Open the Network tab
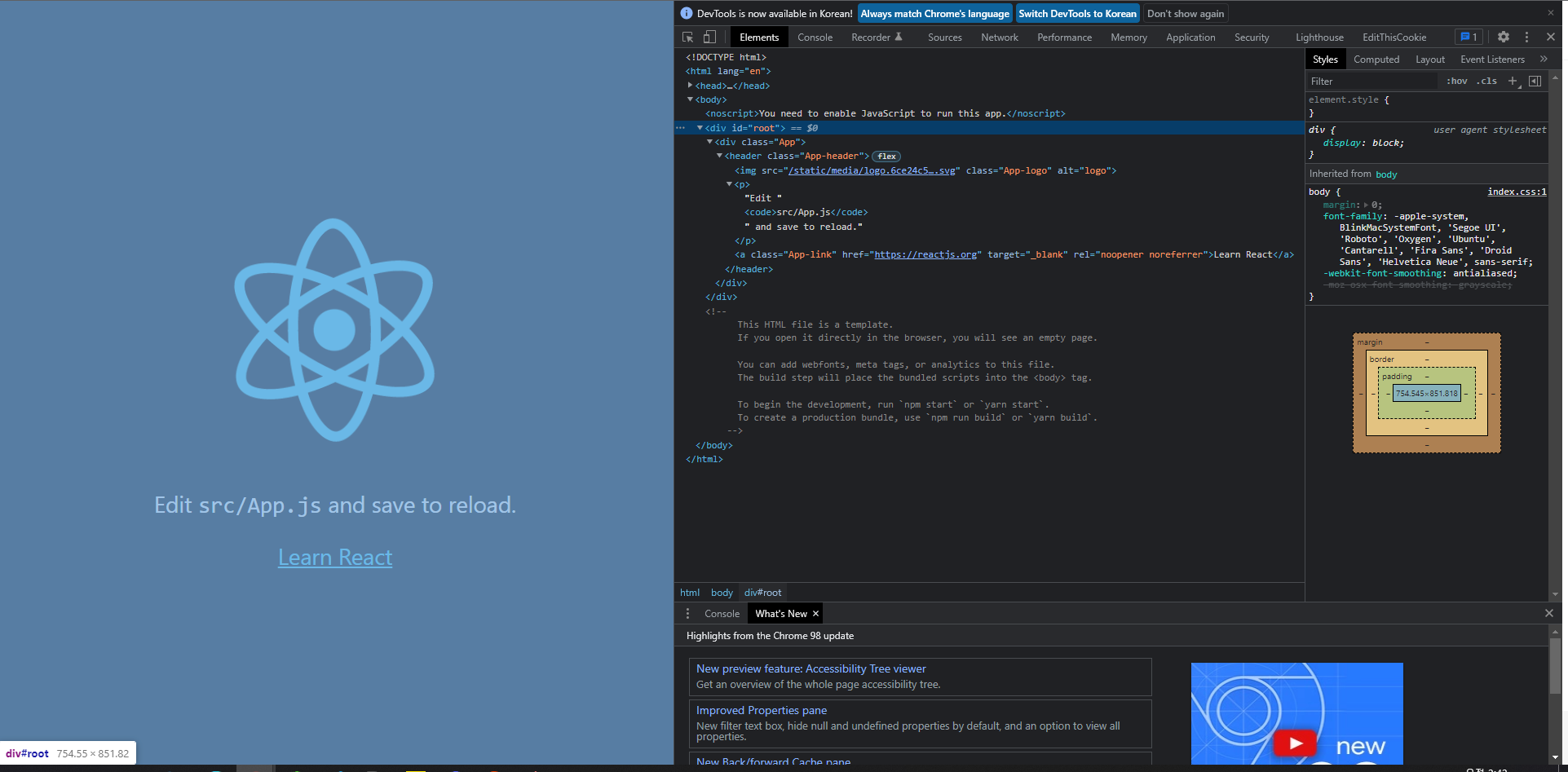 [x=1000, y=37]
